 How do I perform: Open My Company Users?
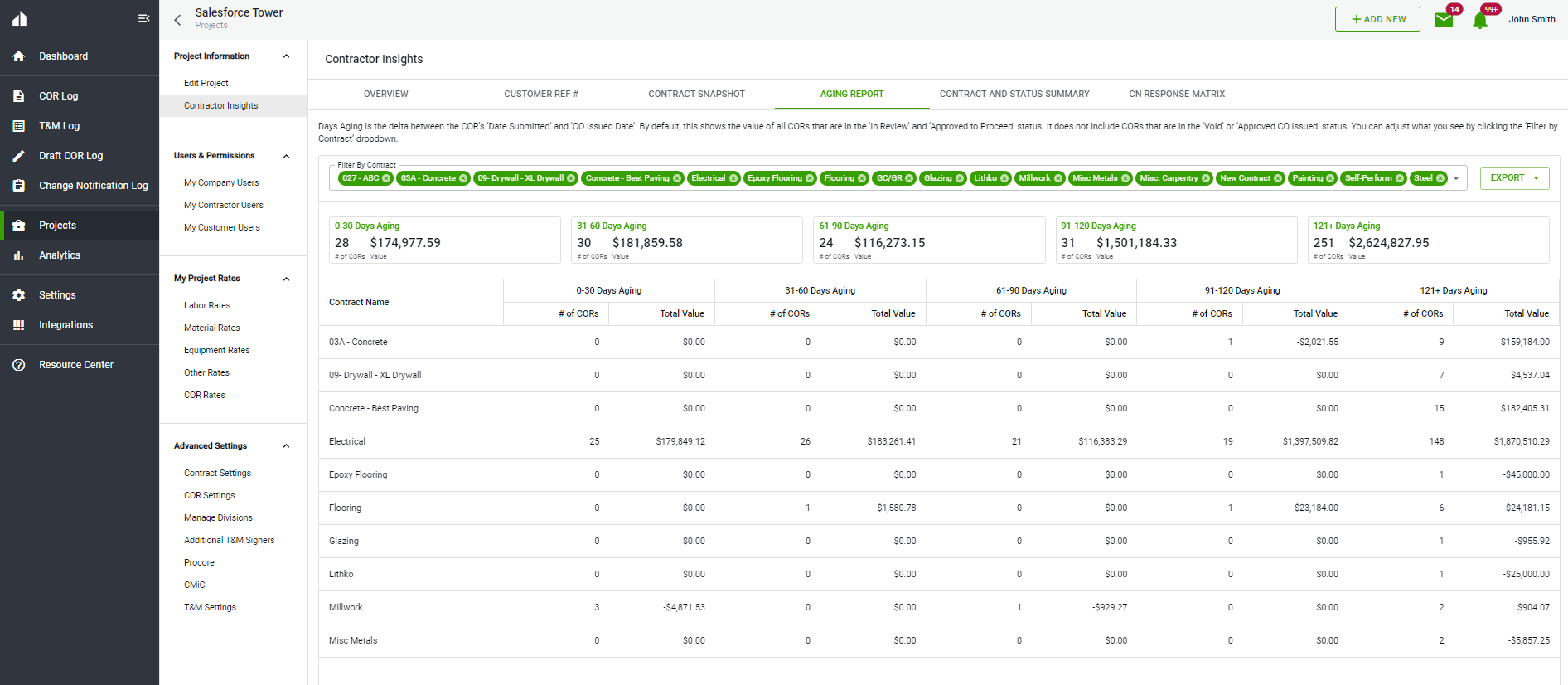[221, 182]
